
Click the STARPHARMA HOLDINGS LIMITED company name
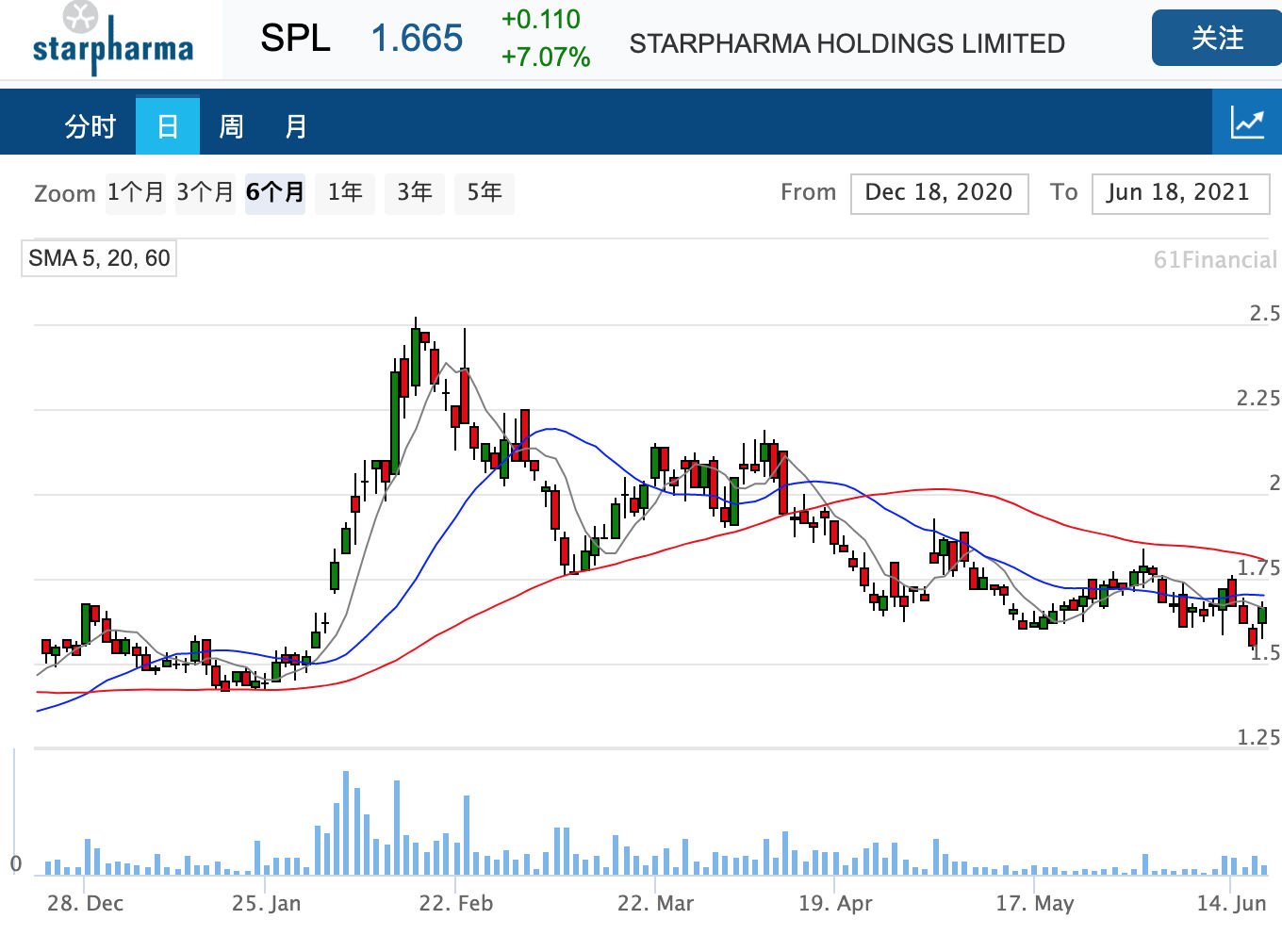[846, 43]
